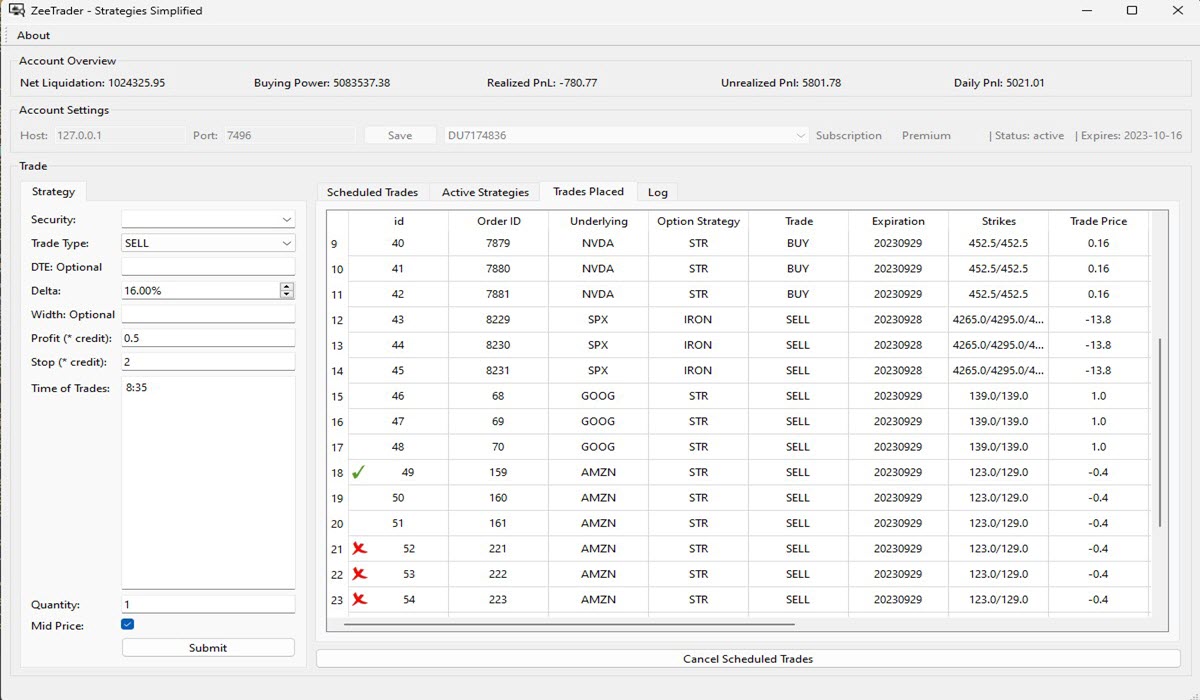1200x700 pixels.
Task: Increase the Delta value with stepper arrow
Action: click(x=287, y=286)
